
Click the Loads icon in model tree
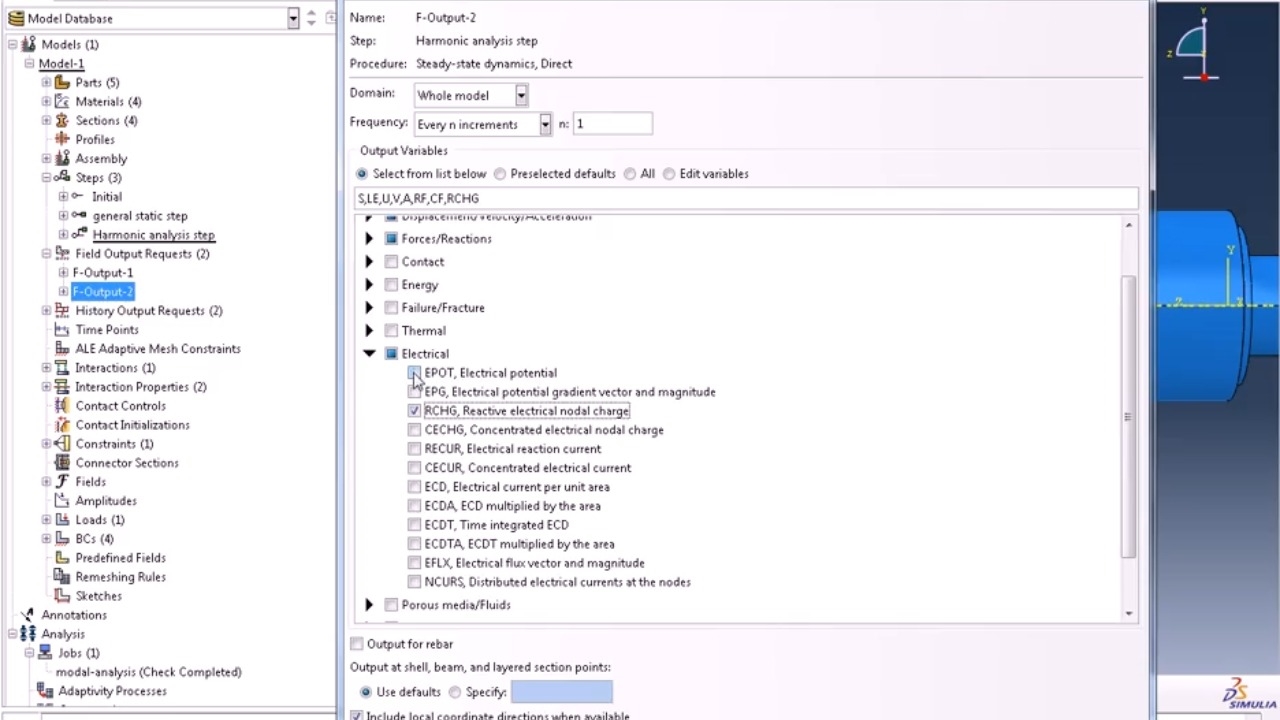[62, 520]
